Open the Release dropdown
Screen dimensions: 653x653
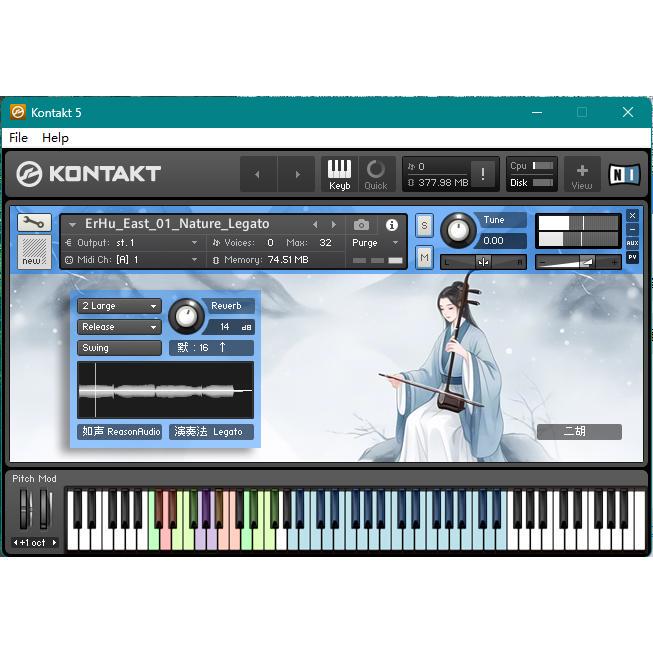119,327
